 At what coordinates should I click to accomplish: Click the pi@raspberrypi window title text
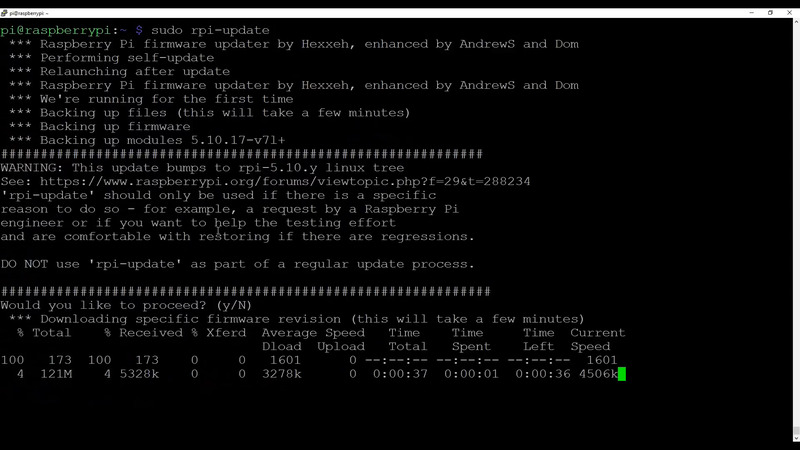[28, 13]
